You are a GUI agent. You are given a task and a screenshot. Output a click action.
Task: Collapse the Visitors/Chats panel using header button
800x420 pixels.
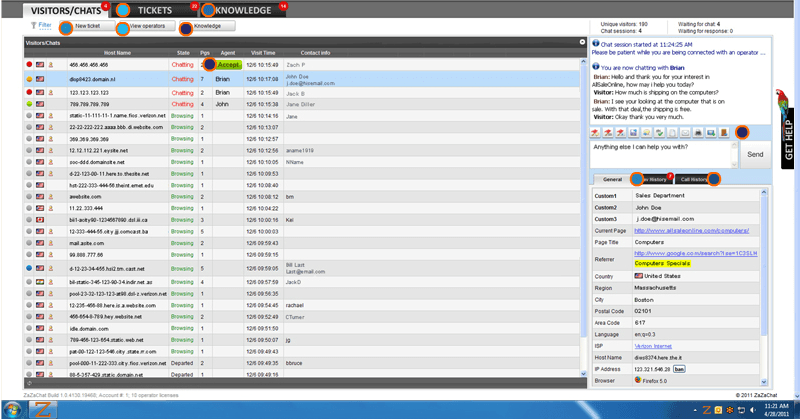(582, 42)
